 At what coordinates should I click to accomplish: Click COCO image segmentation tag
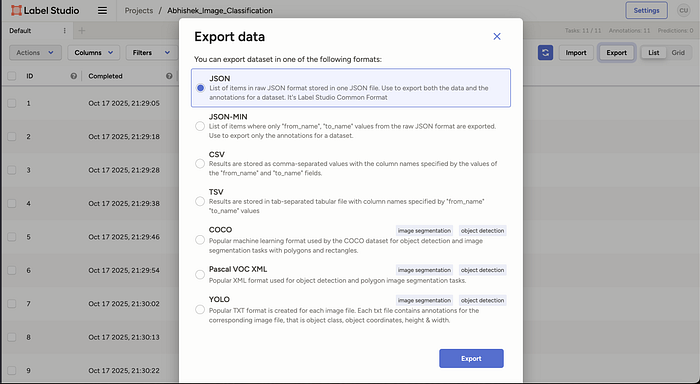[424, 231]
